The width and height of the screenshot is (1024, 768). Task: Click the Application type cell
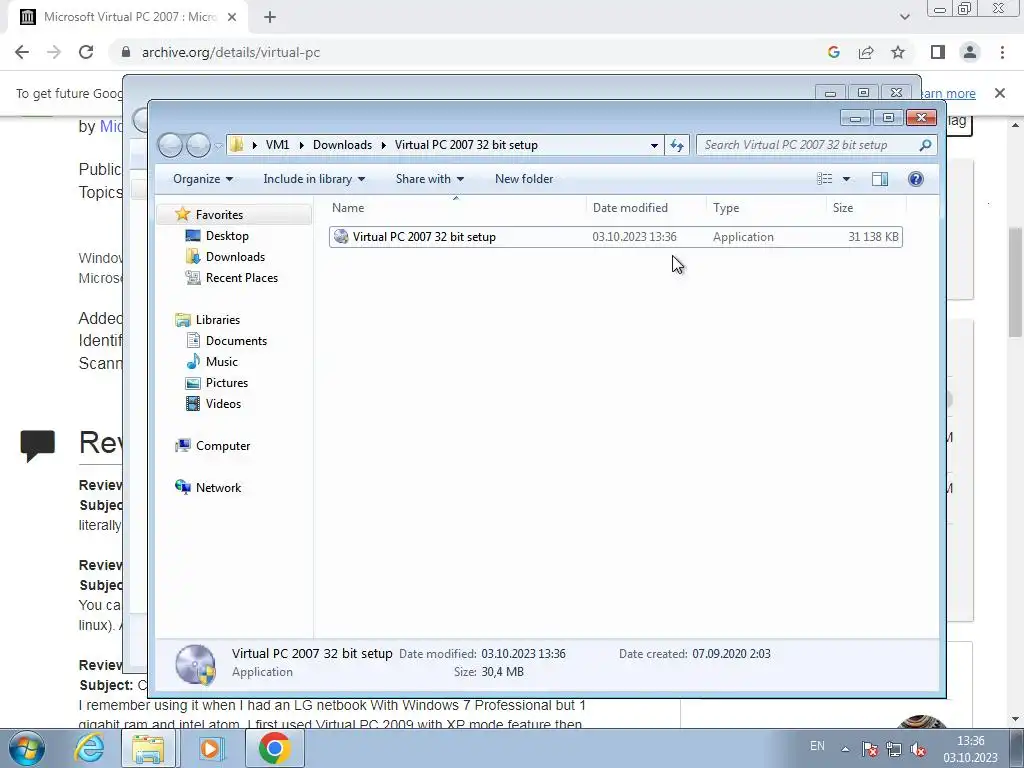pos(743,237)
